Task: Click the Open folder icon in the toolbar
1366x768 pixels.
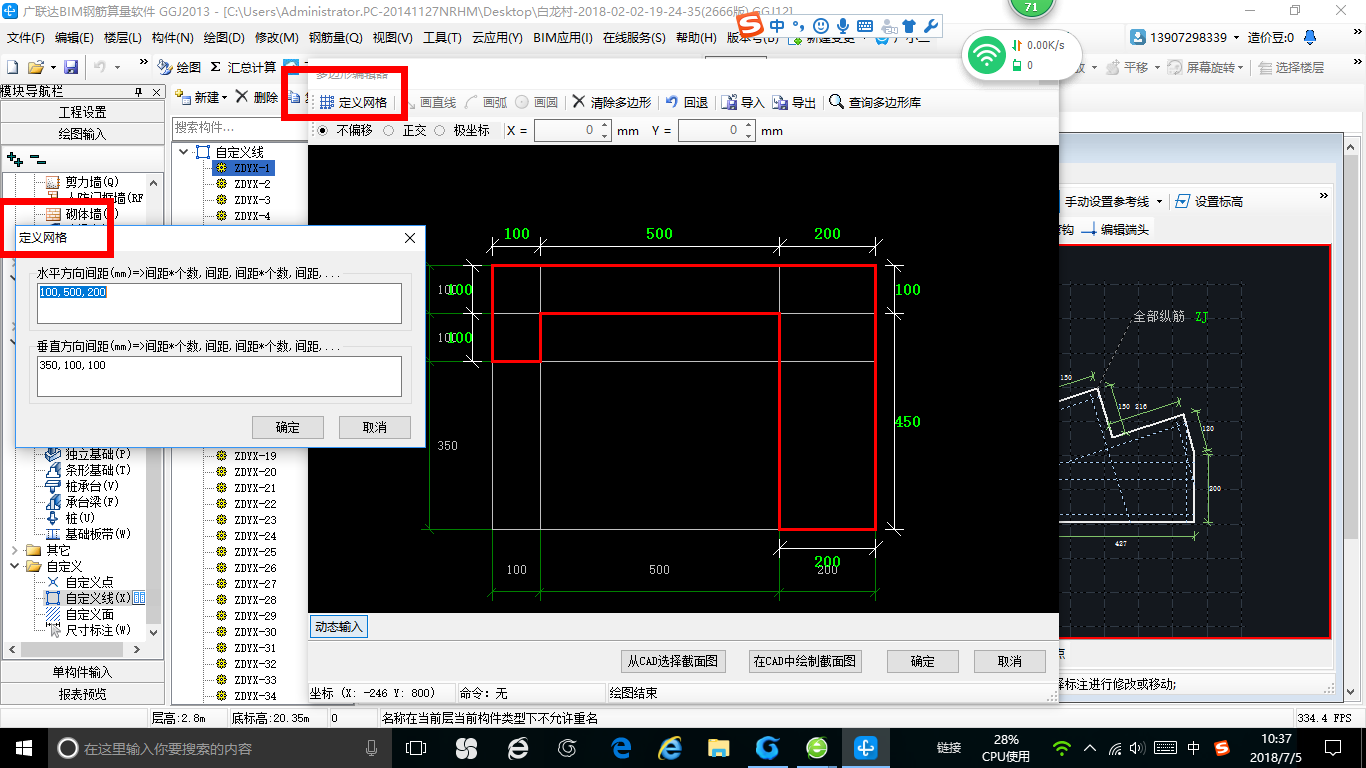Action: point(35,67)
